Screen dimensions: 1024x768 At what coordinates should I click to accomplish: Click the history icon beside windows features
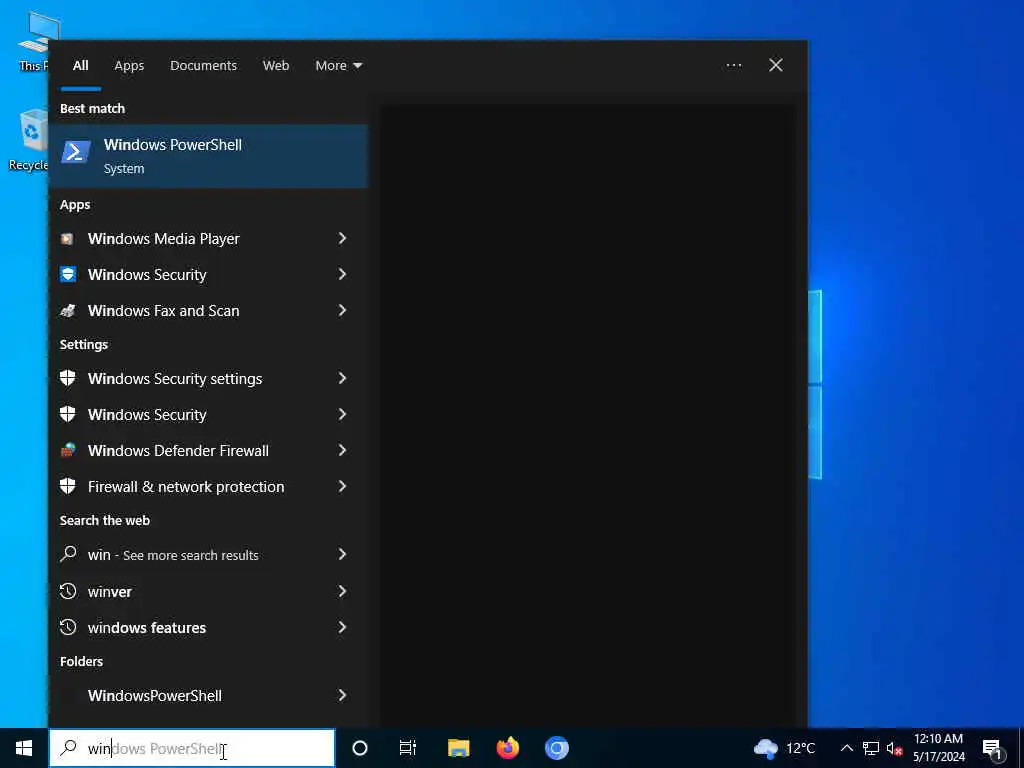(x=68, y=627)
